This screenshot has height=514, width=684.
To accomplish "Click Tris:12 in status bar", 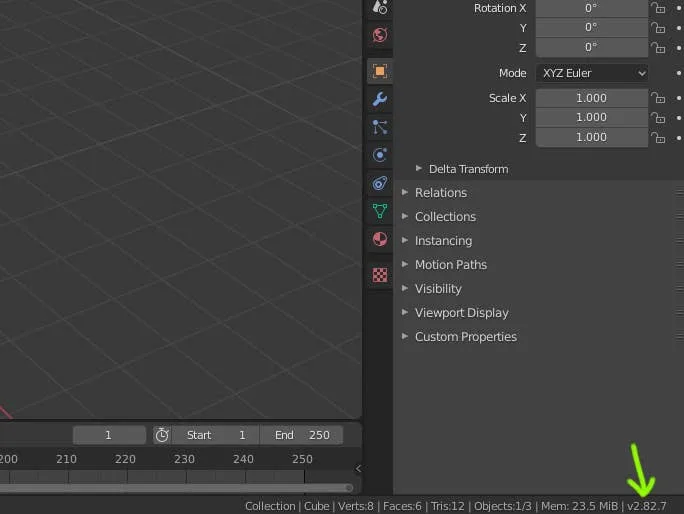I will point(448,506).
